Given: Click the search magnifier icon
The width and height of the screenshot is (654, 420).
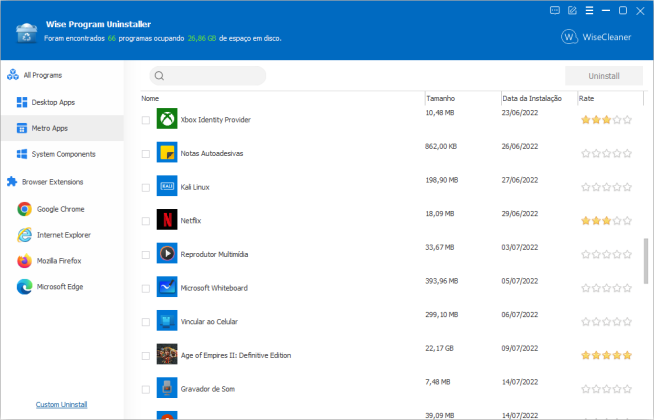Looking at the screenshot, I should (x=159, y=76).
